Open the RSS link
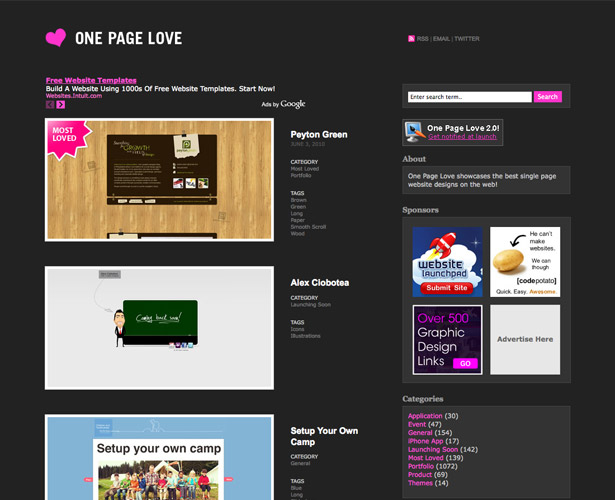Image resolution: width=615 pixels, height=500 pixels. click(x=422, y=38)
